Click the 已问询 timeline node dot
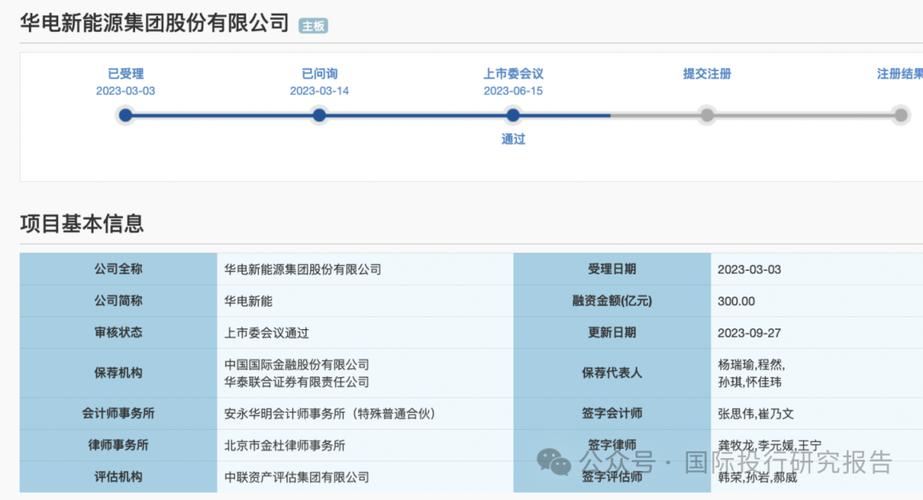This screenshot has height=500, width=923. [319, 115]
